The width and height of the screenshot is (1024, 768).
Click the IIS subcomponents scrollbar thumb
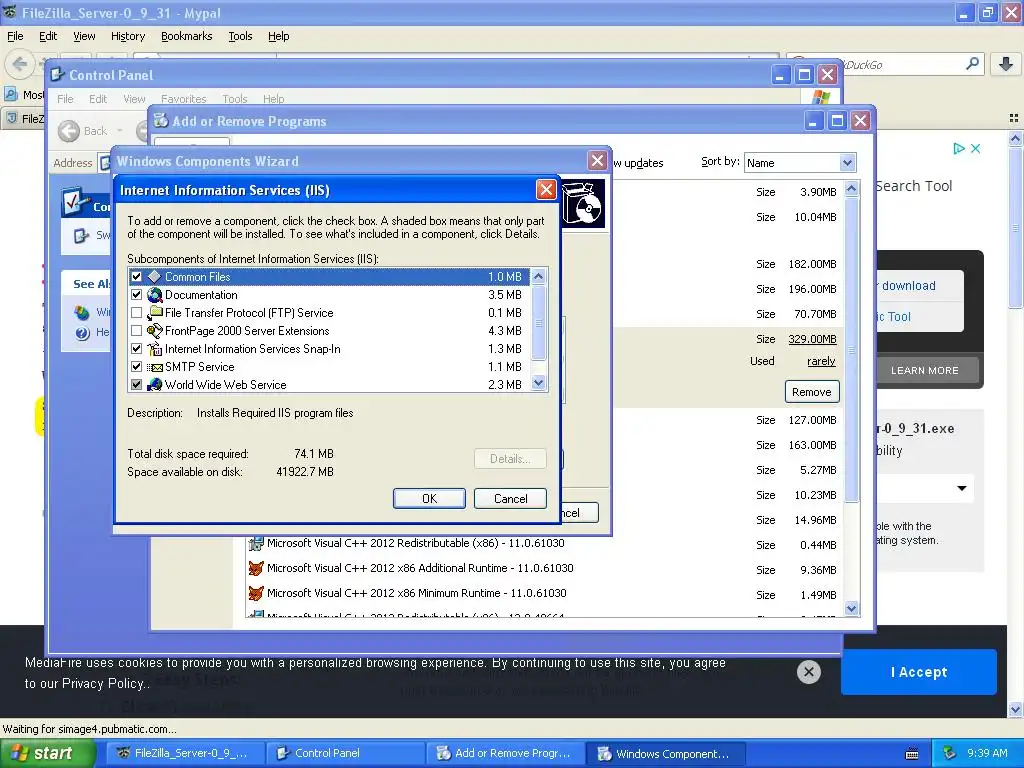point(539,323)
